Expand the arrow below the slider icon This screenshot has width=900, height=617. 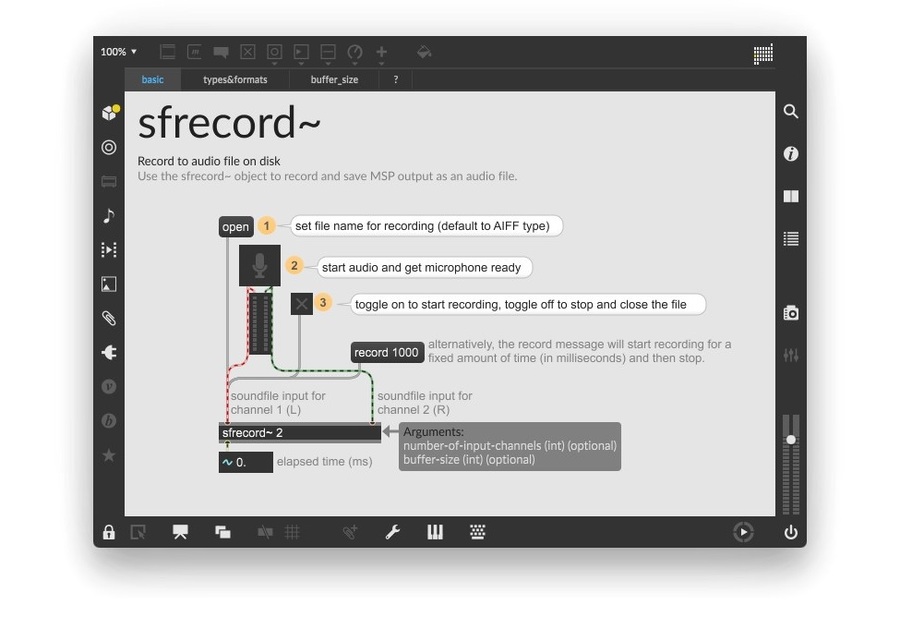pyautogui.click(x=328, y=64)
